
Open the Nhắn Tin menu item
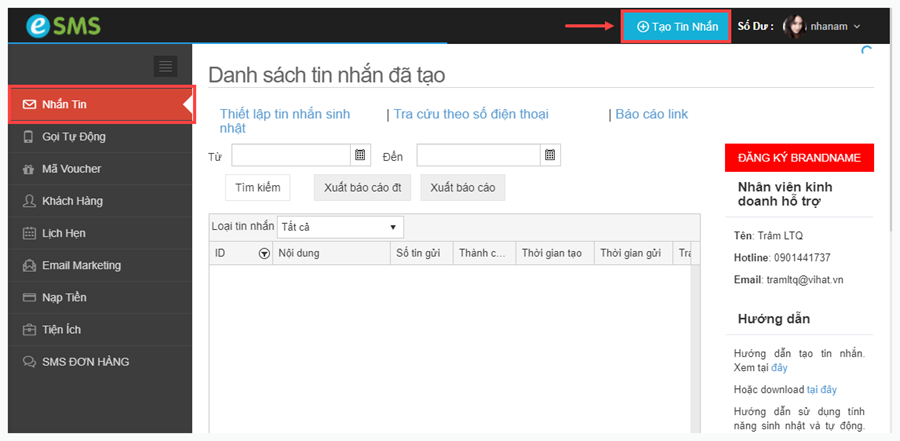click(101, 105)
